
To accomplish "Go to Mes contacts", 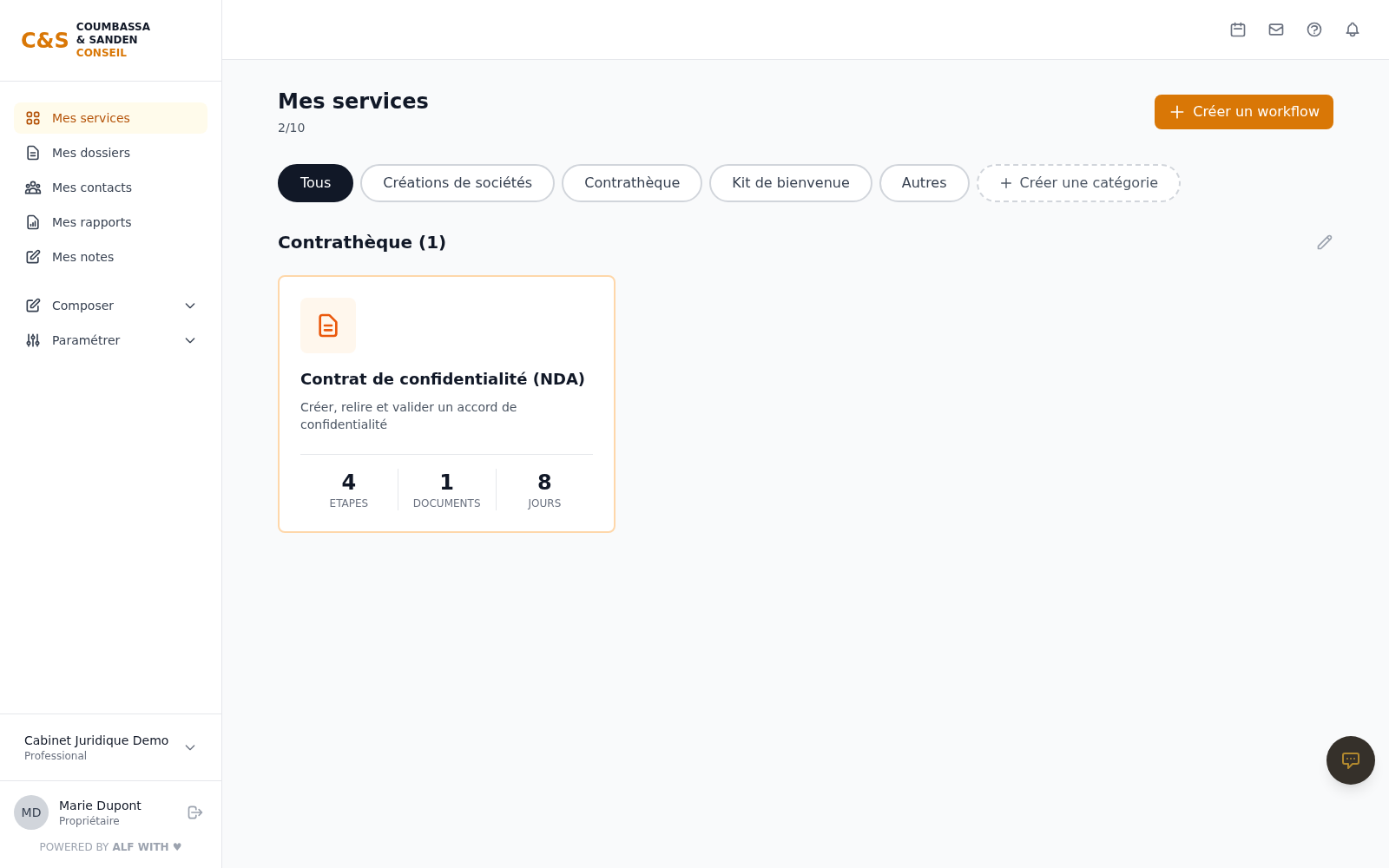I will (x=110, y=187).
